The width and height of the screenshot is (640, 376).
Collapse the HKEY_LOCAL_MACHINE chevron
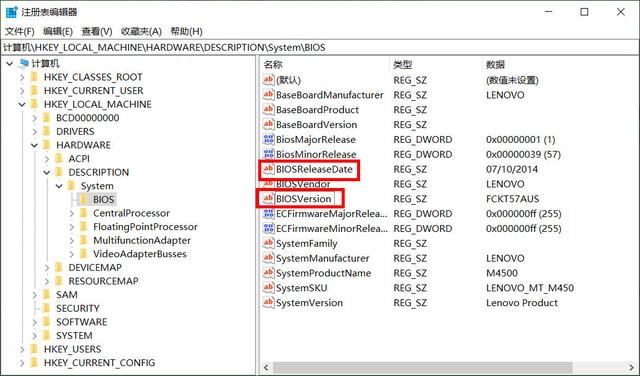[x=22, y=105]
